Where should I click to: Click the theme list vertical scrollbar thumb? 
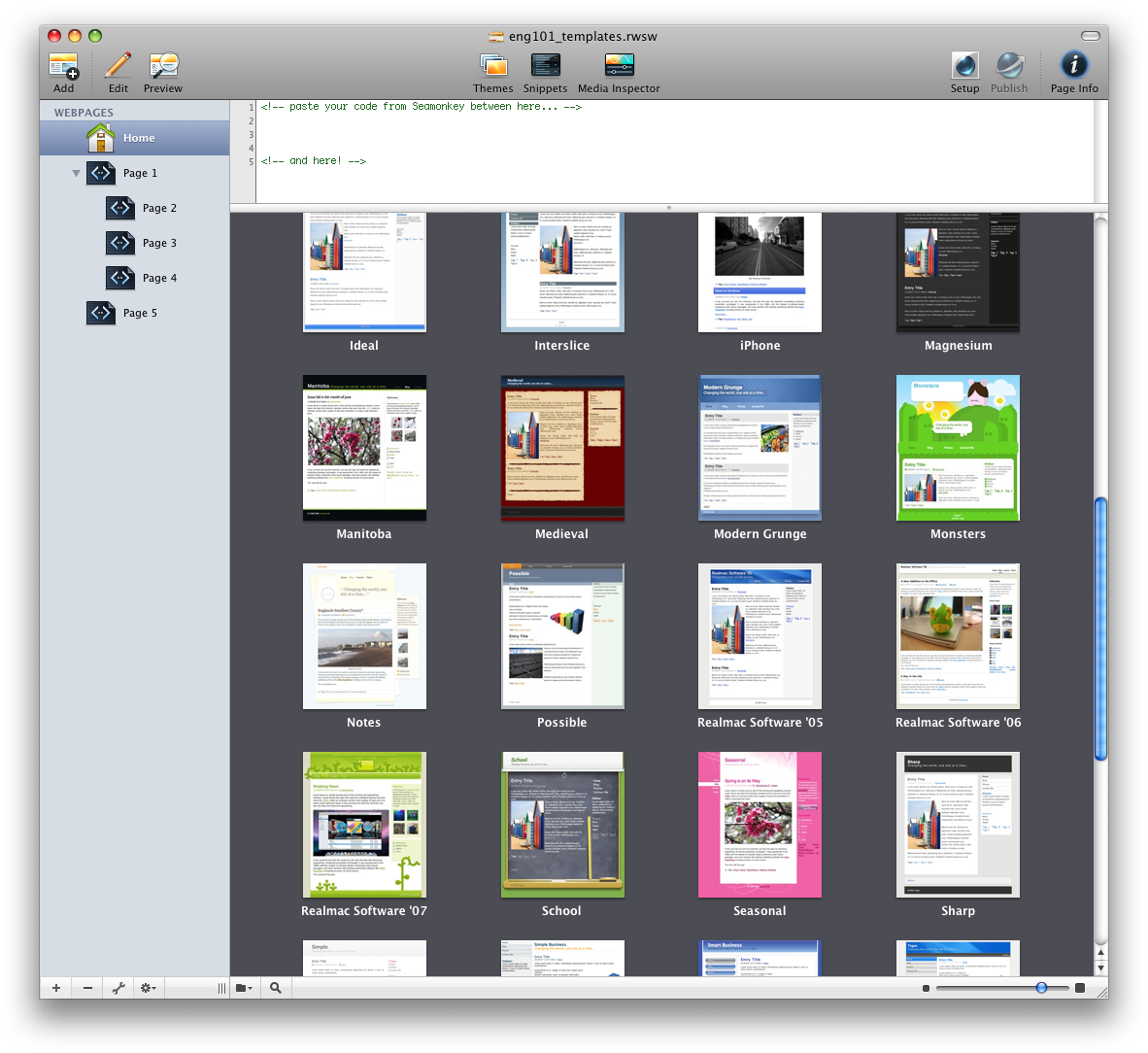(x=1100, y=629)
